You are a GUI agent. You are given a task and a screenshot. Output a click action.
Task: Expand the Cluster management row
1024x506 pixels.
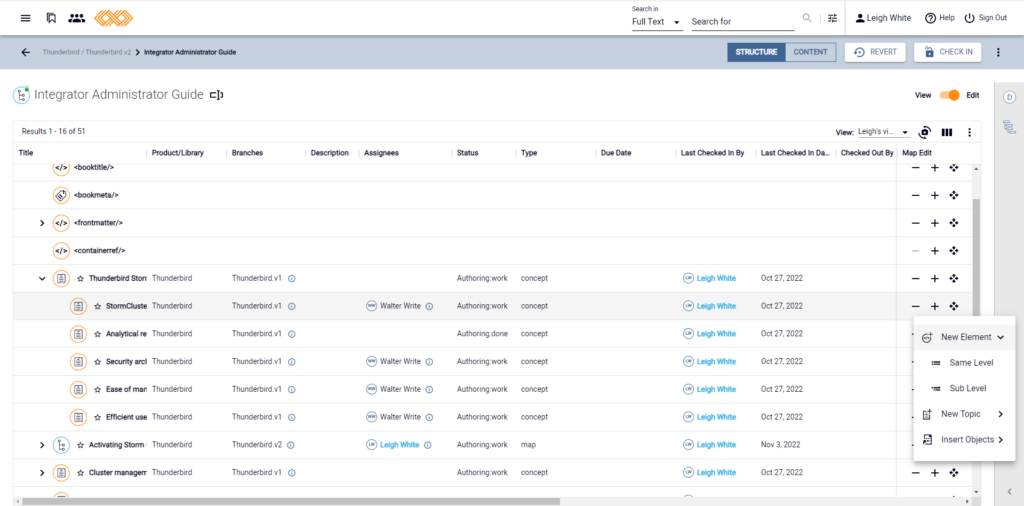(42, 473)
